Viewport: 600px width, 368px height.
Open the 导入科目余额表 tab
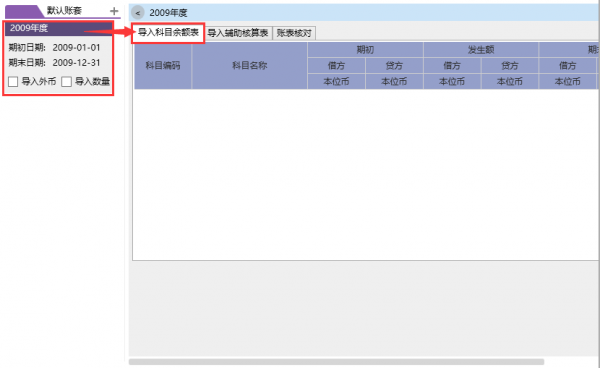tap(168, 33)
